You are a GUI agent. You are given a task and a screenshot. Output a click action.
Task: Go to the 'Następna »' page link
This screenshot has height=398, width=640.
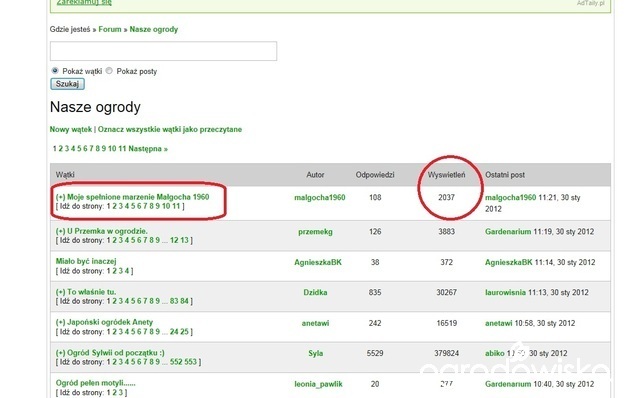[x=148, y=149]
